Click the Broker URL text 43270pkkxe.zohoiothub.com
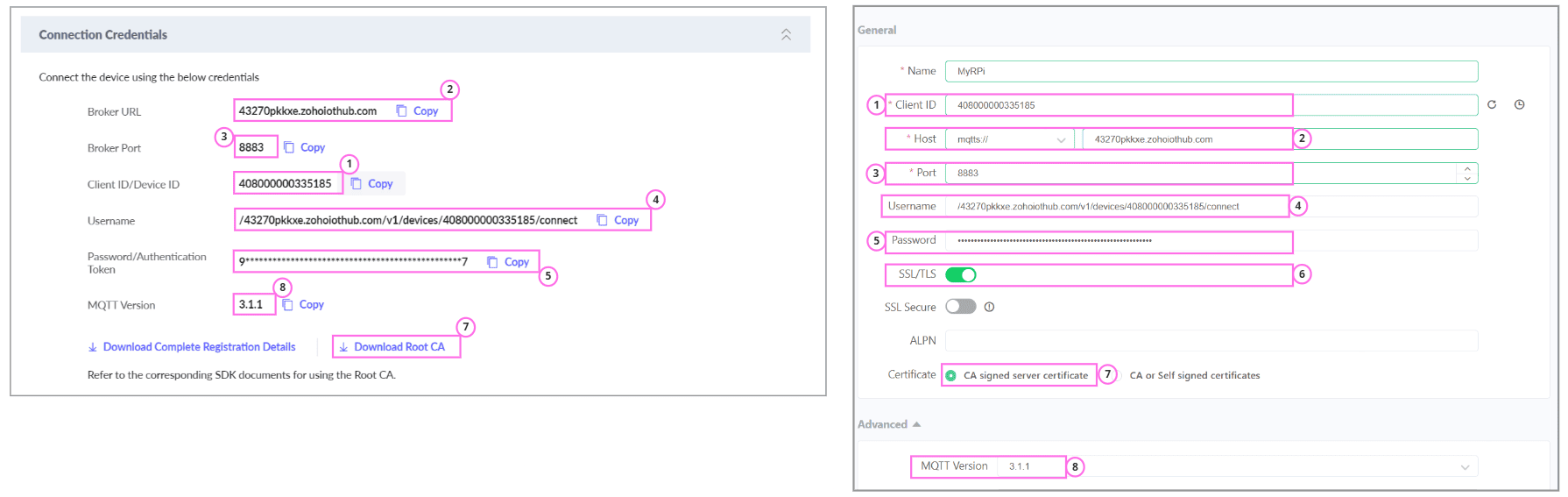This screenshot has height=497, width=1568. (307, 110)
